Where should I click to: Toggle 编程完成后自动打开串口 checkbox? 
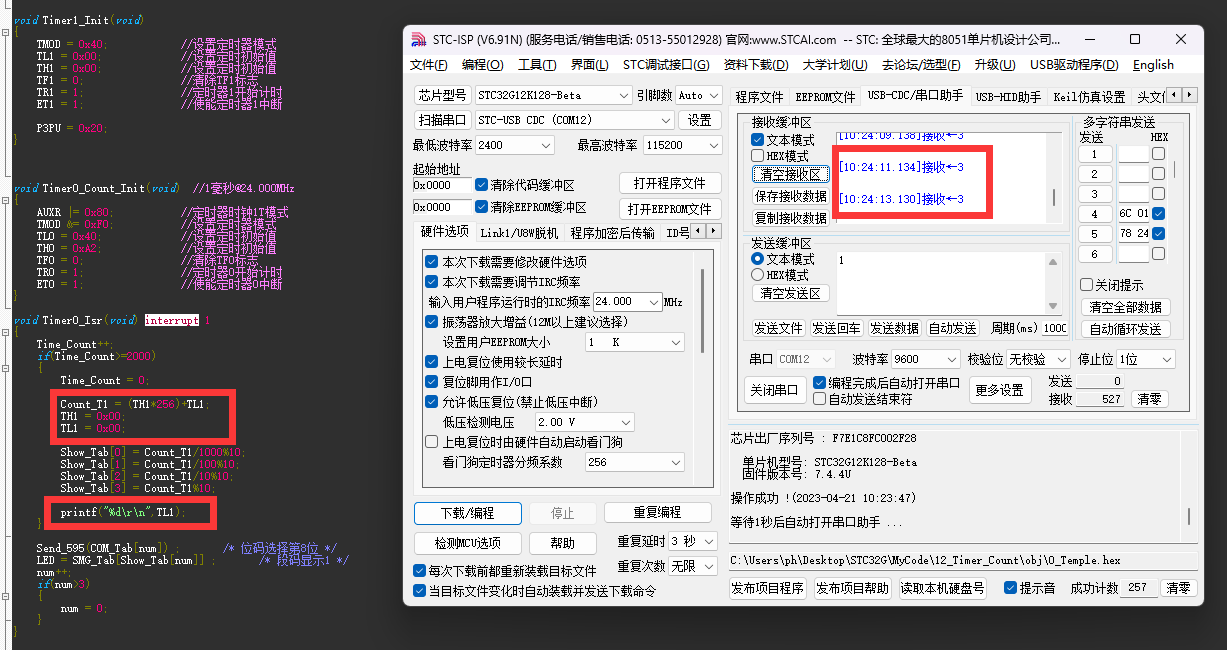(x=820, y=383)
